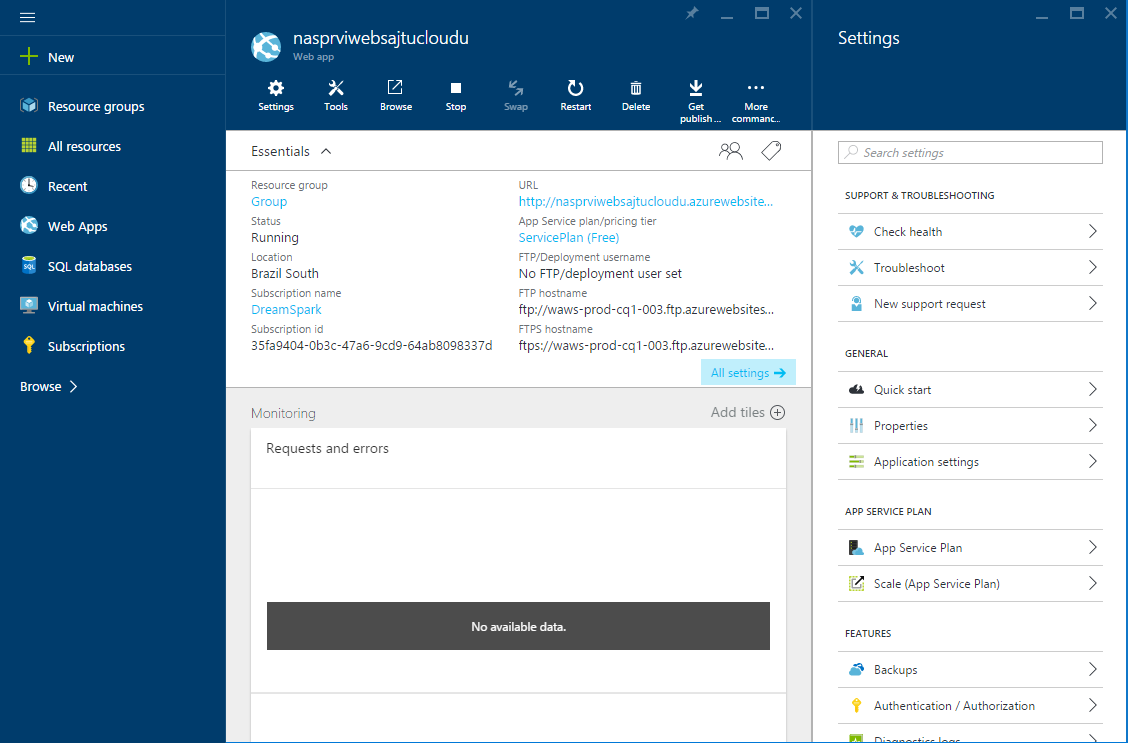Delete the web app
Image resolution: width=1128 pixels, height=743 pixels.
pyautogui.click(x=635, y=96)
